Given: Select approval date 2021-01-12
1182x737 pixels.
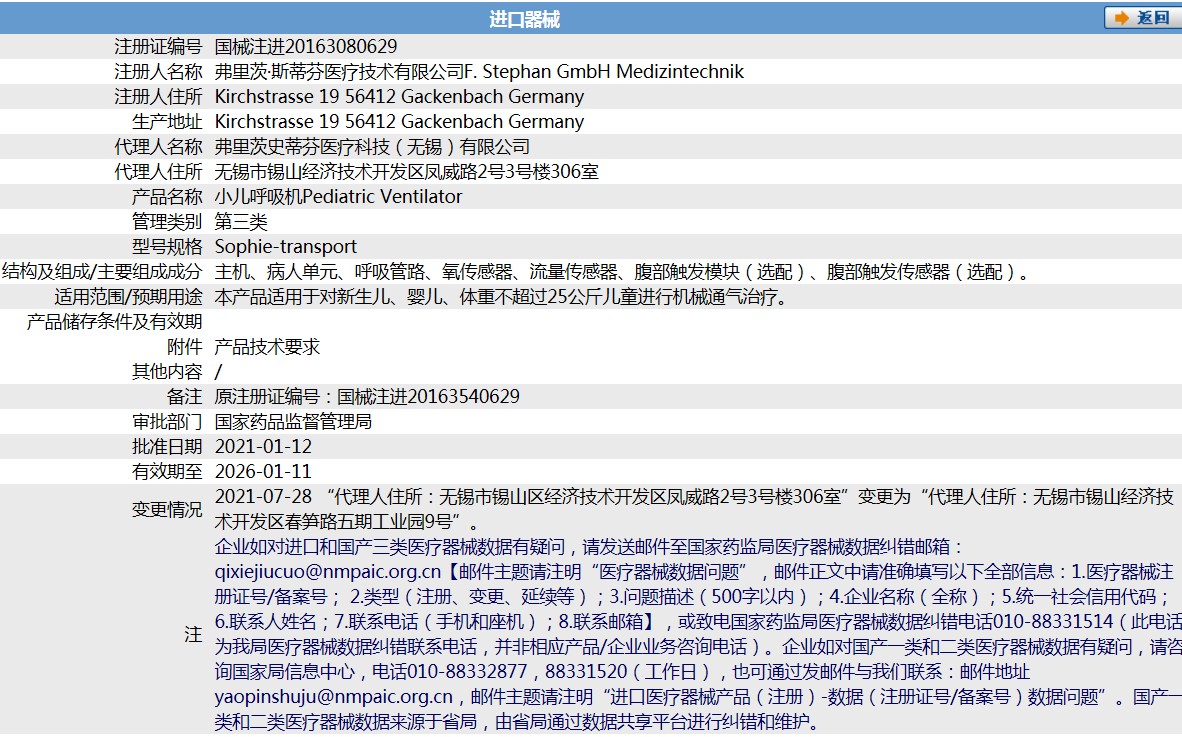Looking at the screenshot, I should click(x=263, y=447).
